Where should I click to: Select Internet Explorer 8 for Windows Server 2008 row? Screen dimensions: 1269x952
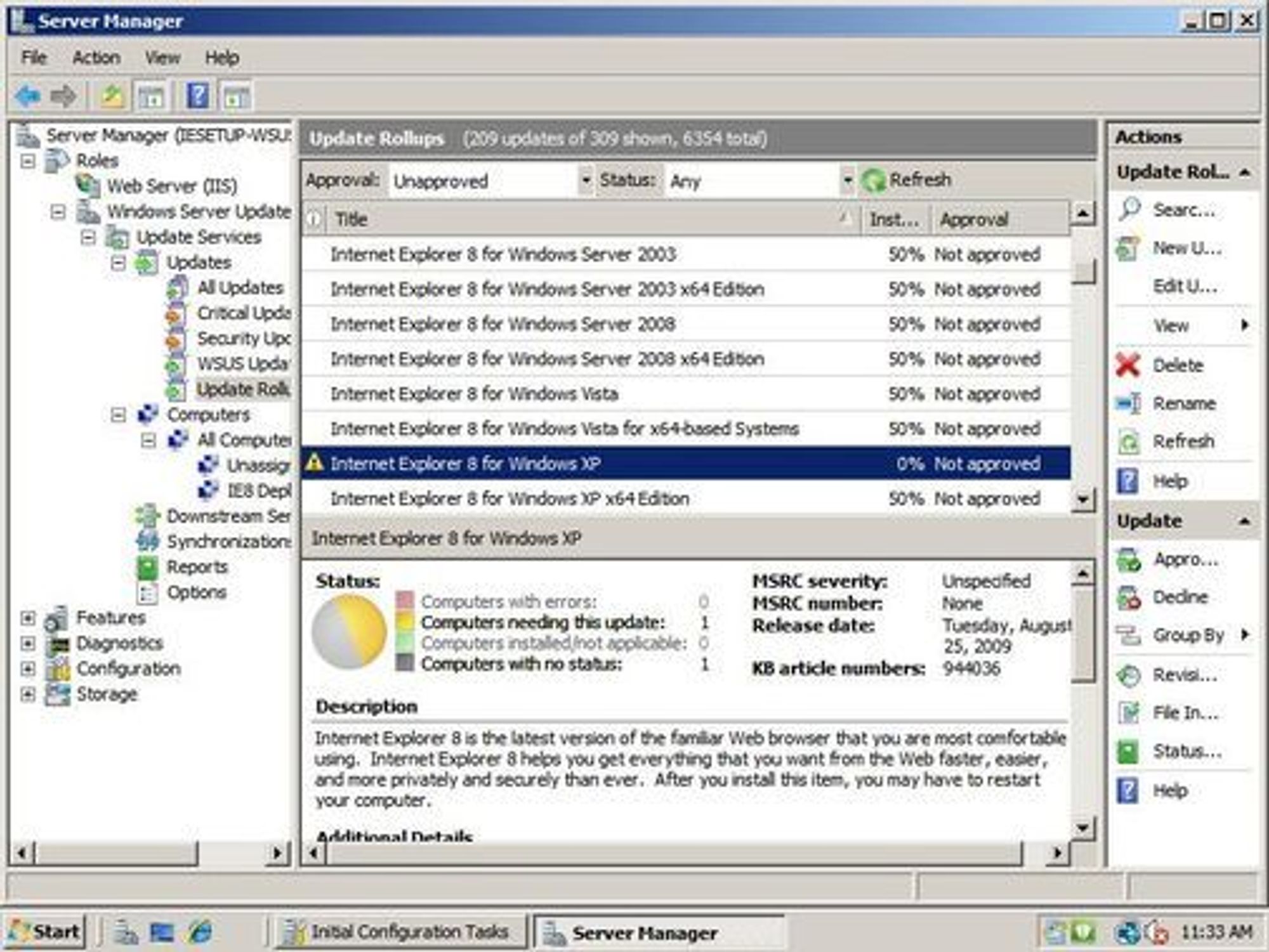click(x=686, y=324)
